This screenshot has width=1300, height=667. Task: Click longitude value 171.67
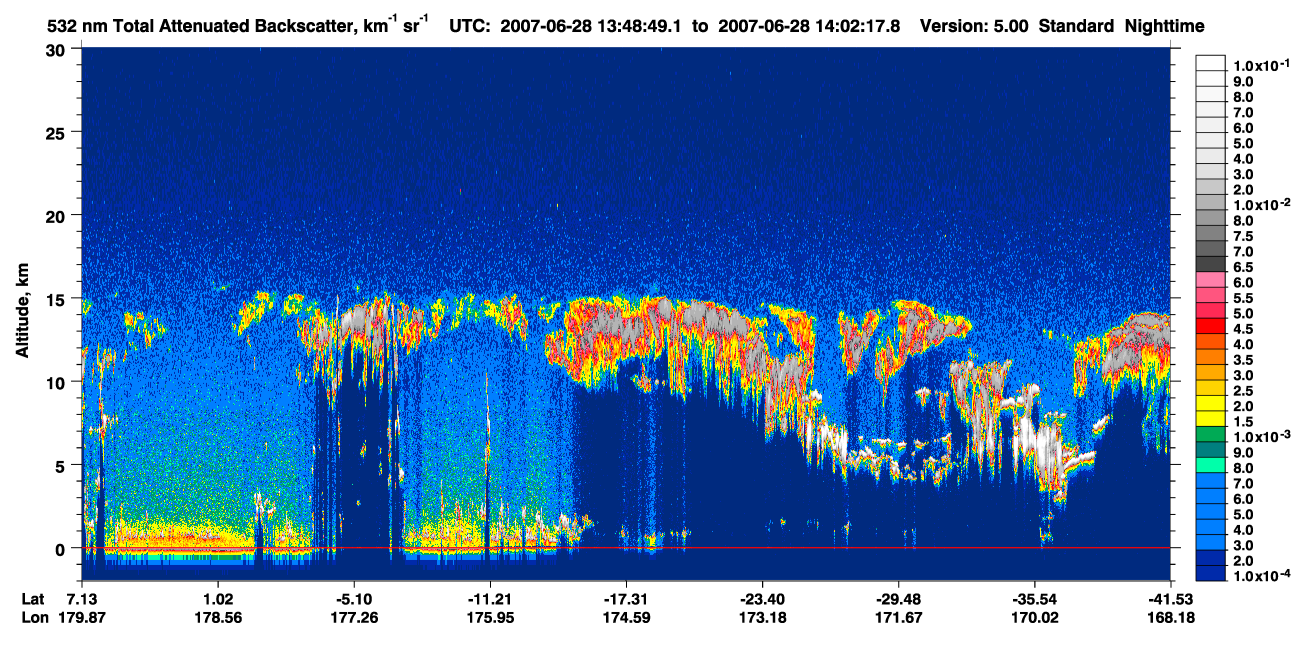coord(900,617)
